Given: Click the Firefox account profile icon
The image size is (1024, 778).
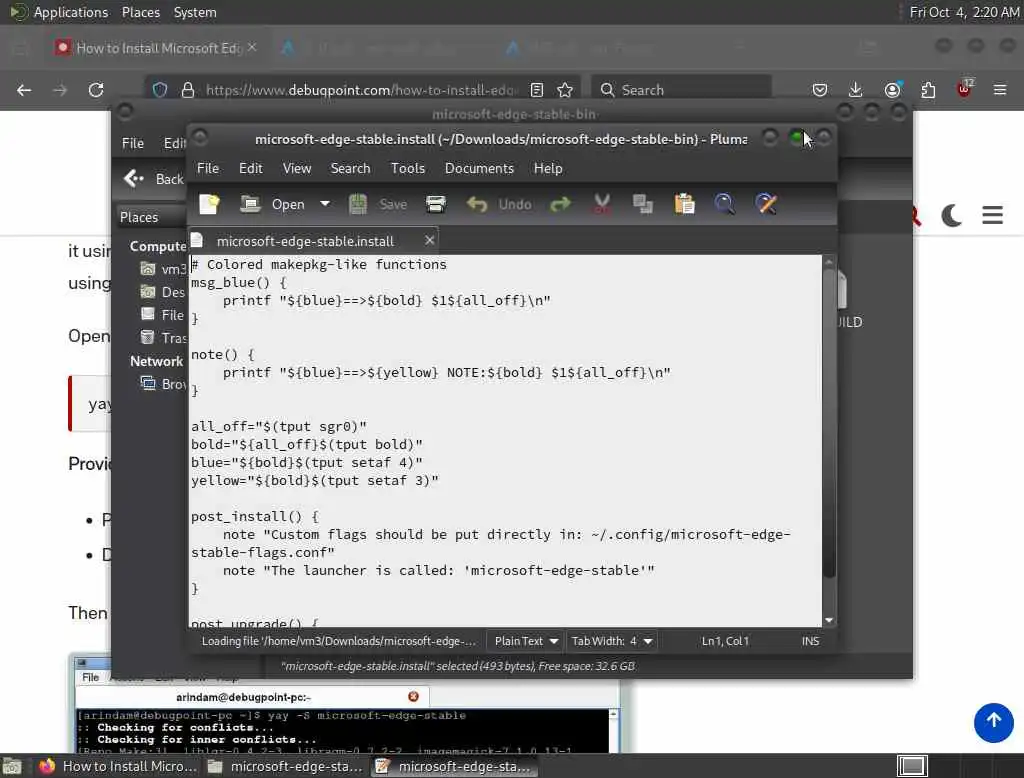Looking at the screenshot, I should 892,90.
